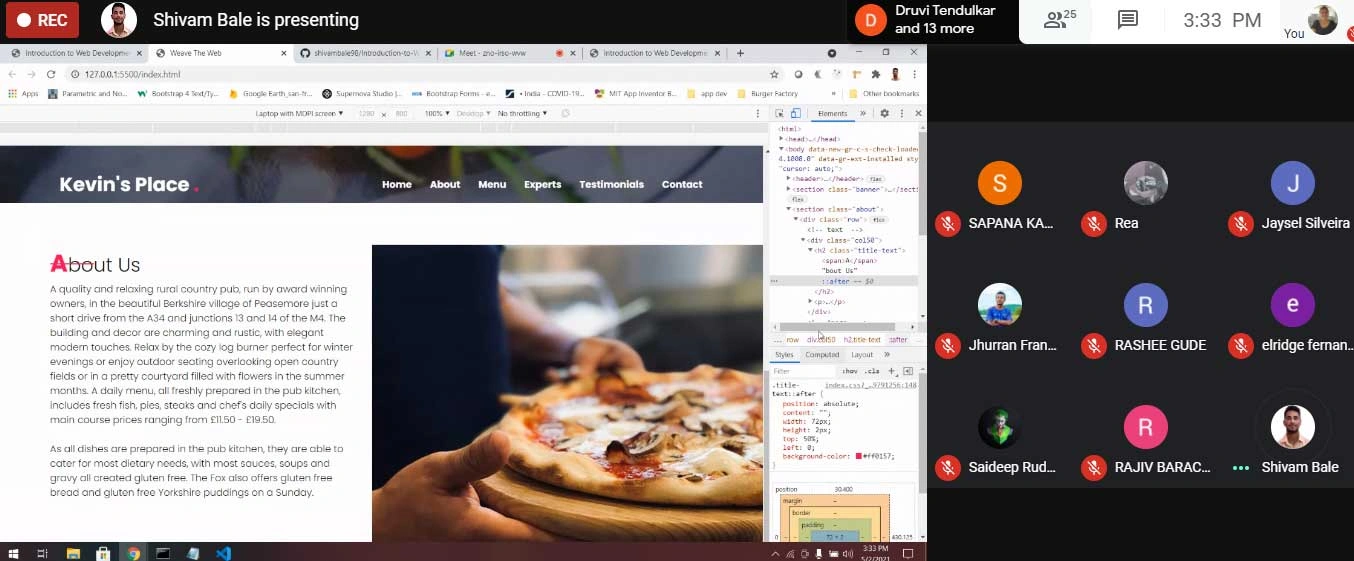Click the Windows Start button
The image size is (1354, 561).
(14, 553)
